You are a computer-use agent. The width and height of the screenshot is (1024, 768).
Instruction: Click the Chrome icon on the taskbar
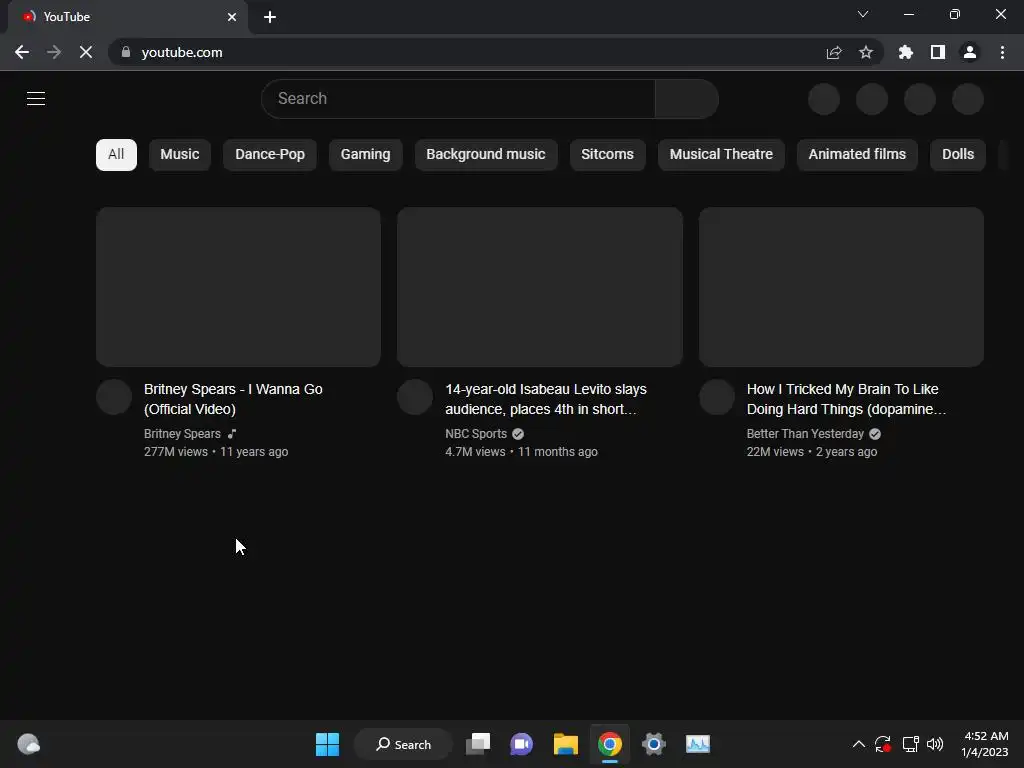click(610, 744)
